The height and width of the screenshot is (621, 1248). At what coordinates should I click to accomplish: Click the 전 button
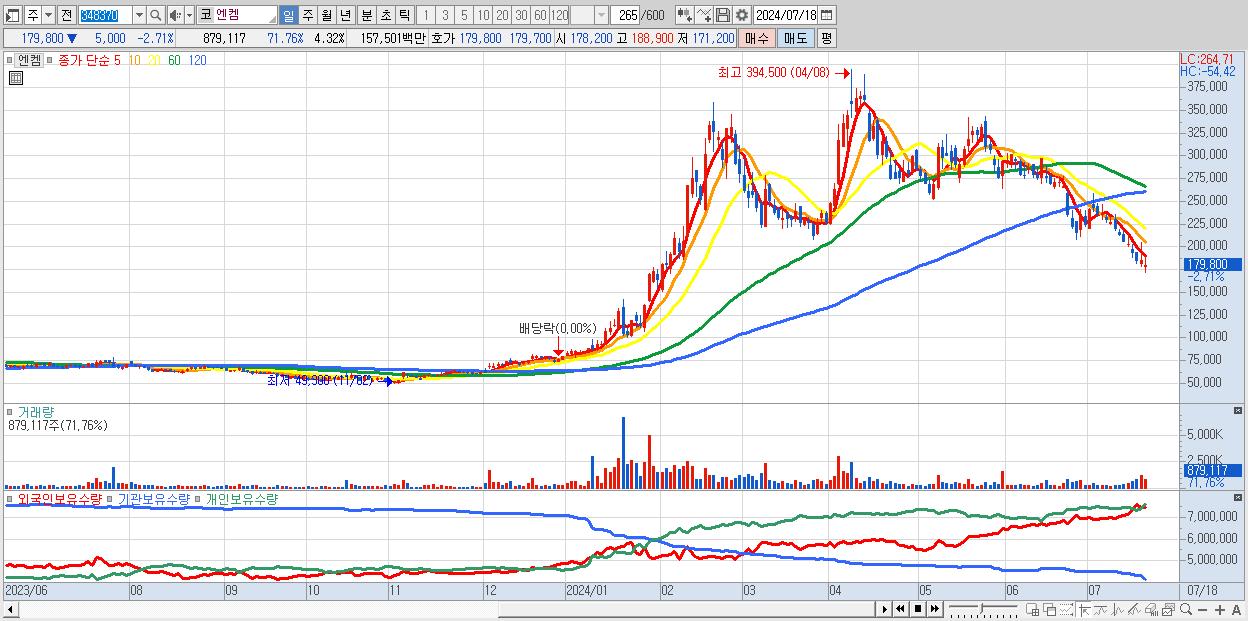coord(66,15)
